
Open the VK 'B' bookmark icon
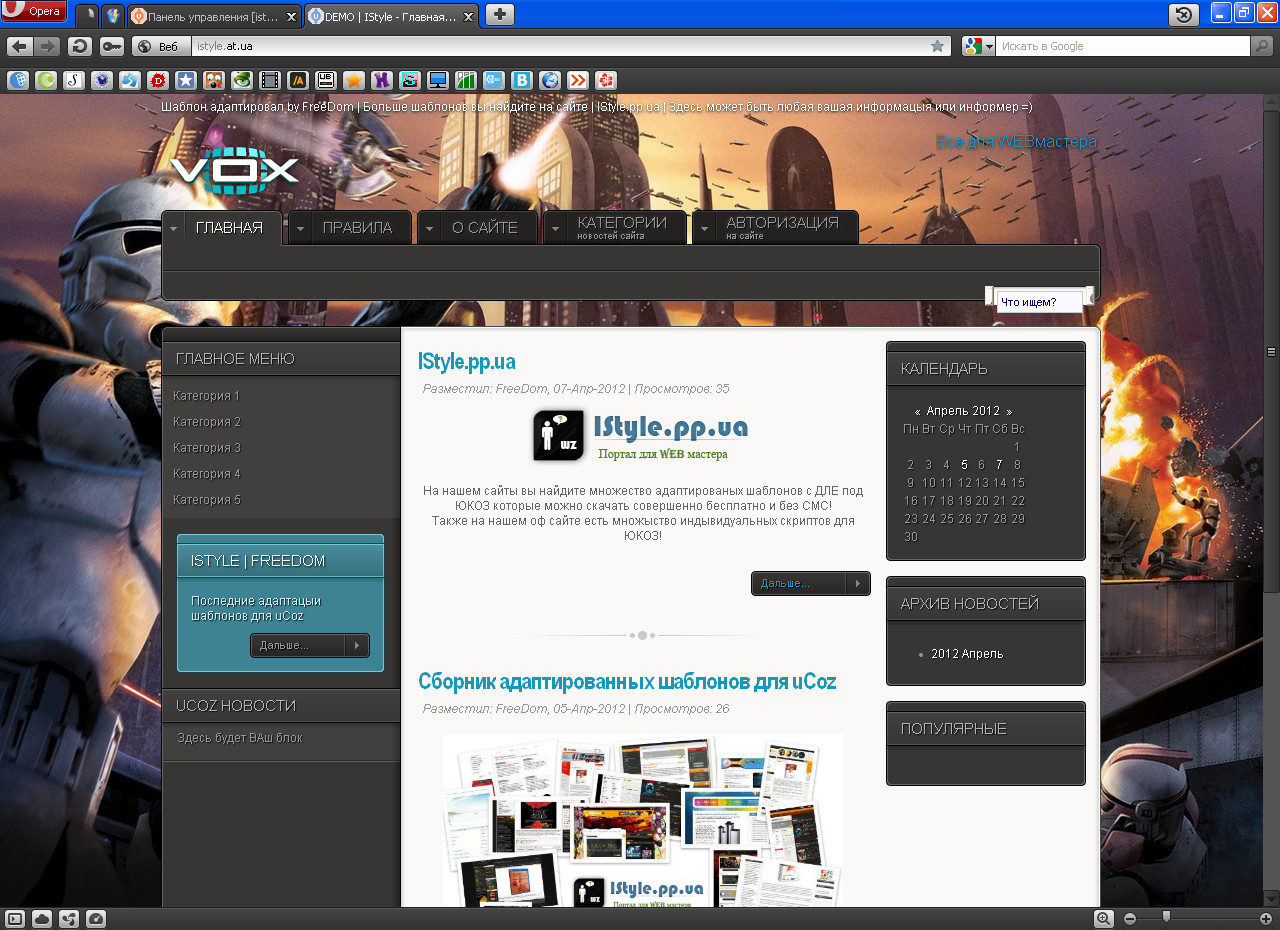[x=522, y=81]
